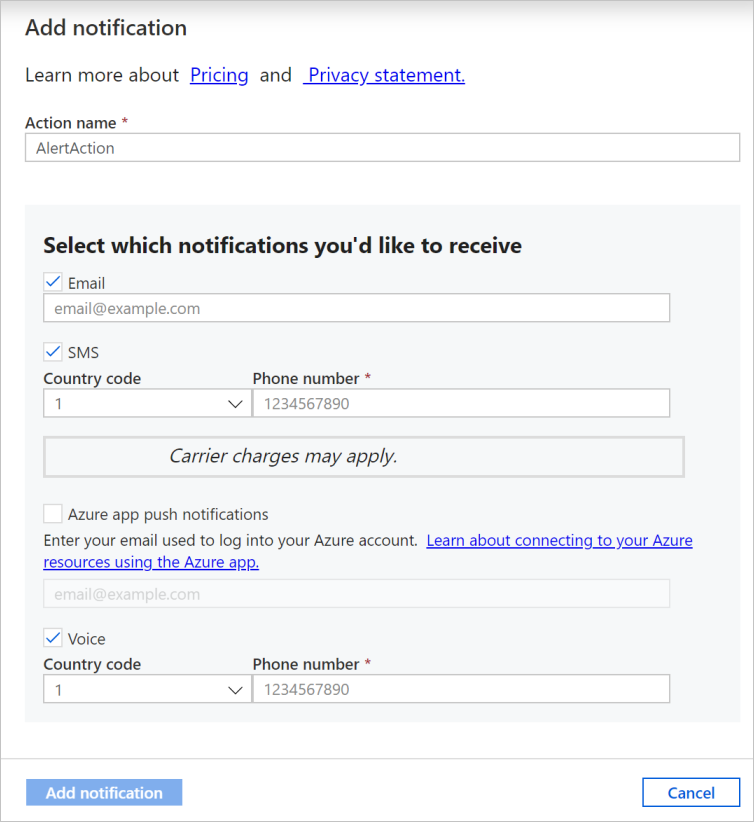Open the Pricing link

point(219,75)
